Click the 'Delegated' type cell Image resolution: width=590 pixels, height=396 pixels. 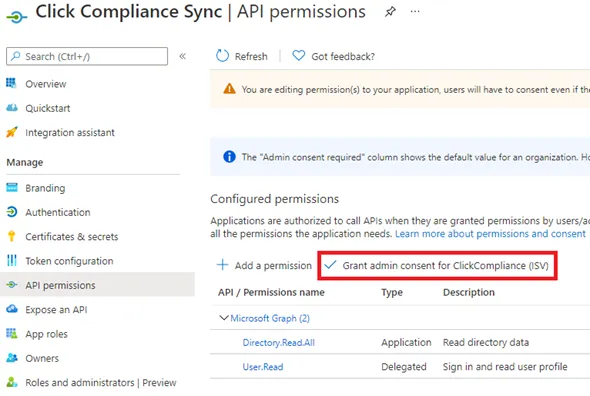click(404, 367)
